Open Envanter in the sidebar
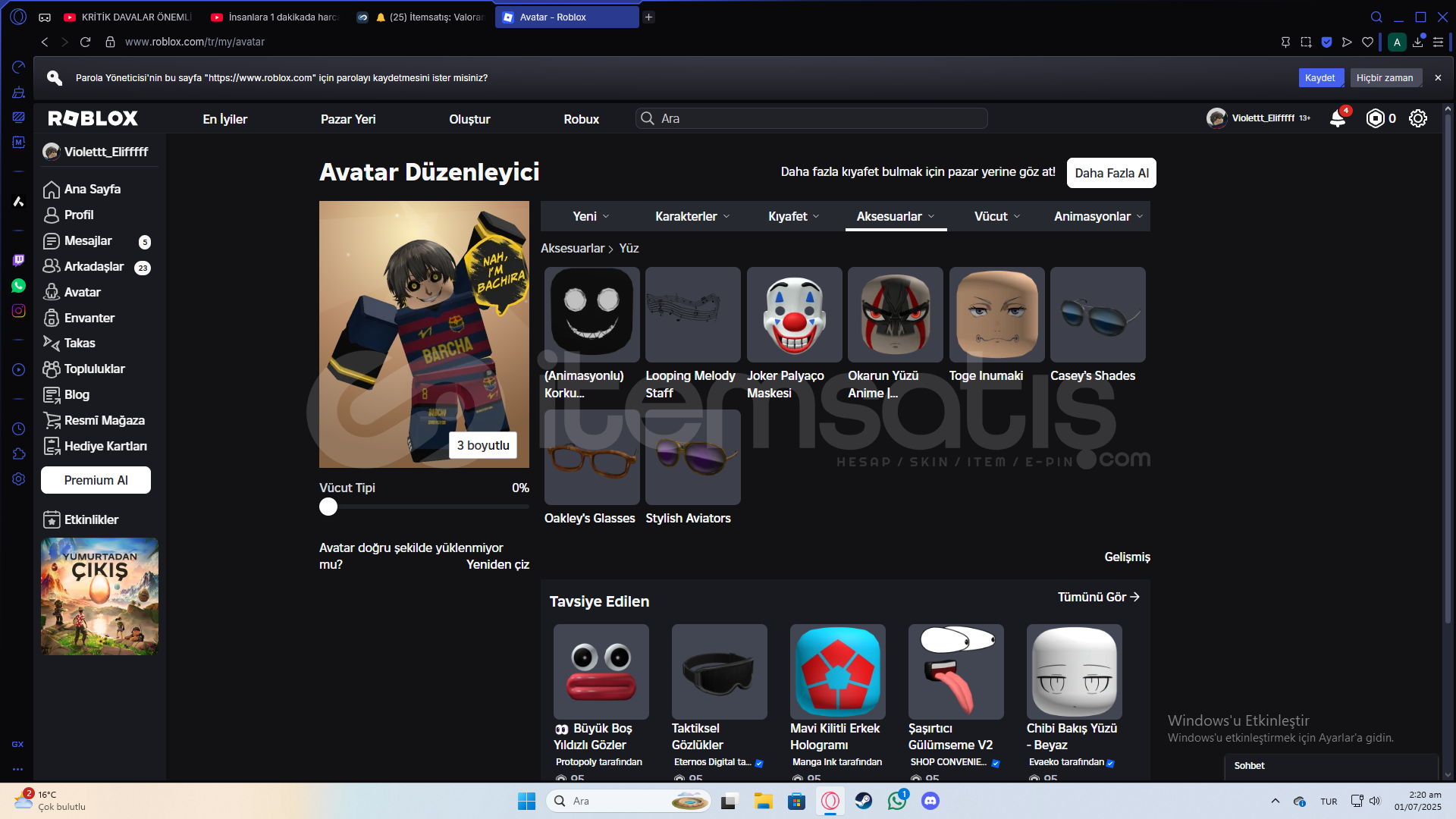The width and height of the screenshot is (1456, 819). [79, 318]
